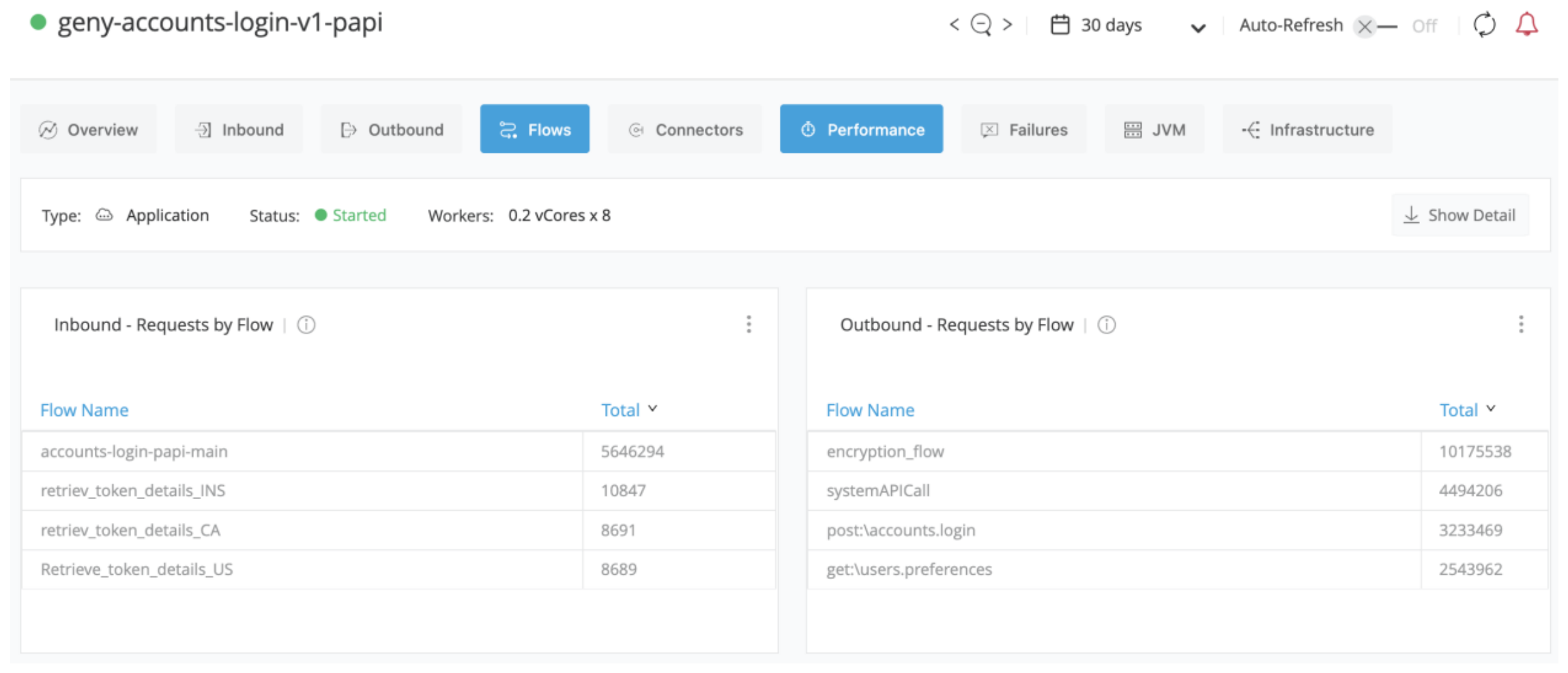Switch to the Overview tab

pyautogui.click(x=89, y=129)
